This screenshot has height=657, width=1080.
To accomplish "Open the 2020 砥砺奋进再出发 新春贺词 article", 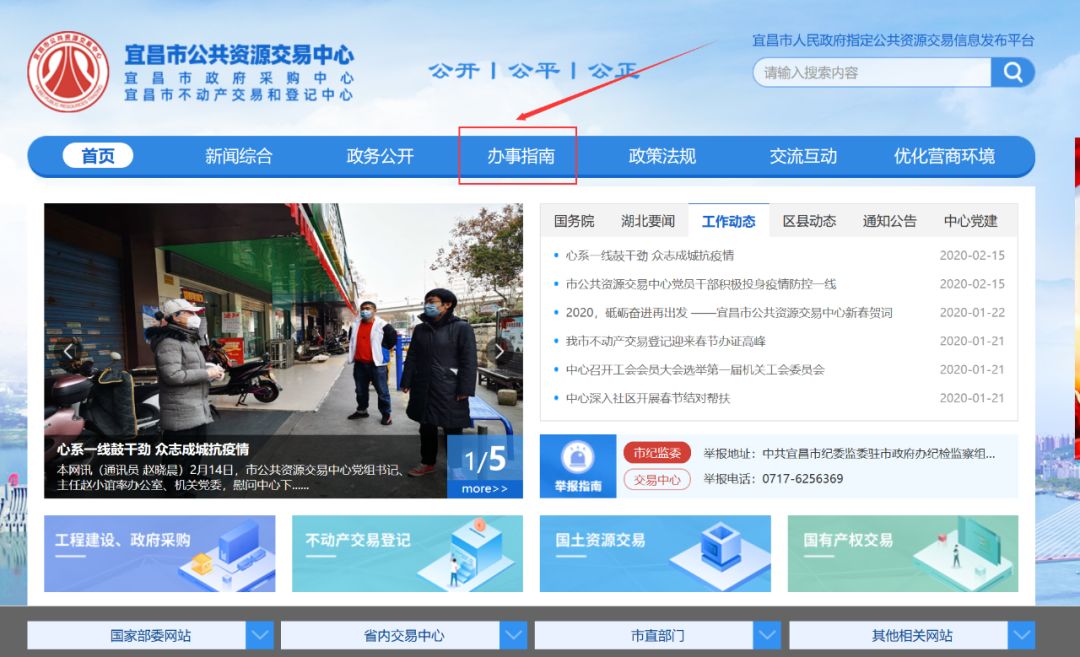I will pyautogui.click(x=729, y=313).
